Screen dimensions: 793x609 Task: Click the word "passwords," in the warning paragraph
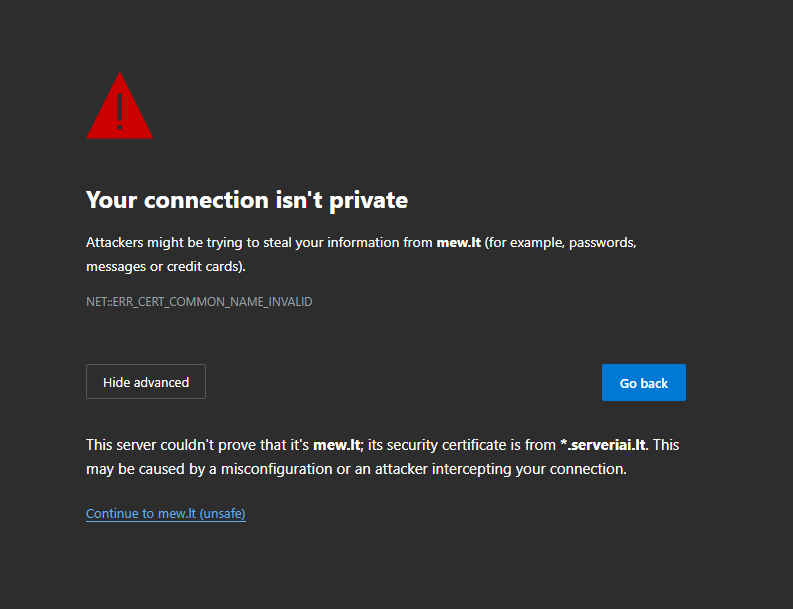(603, 243)
